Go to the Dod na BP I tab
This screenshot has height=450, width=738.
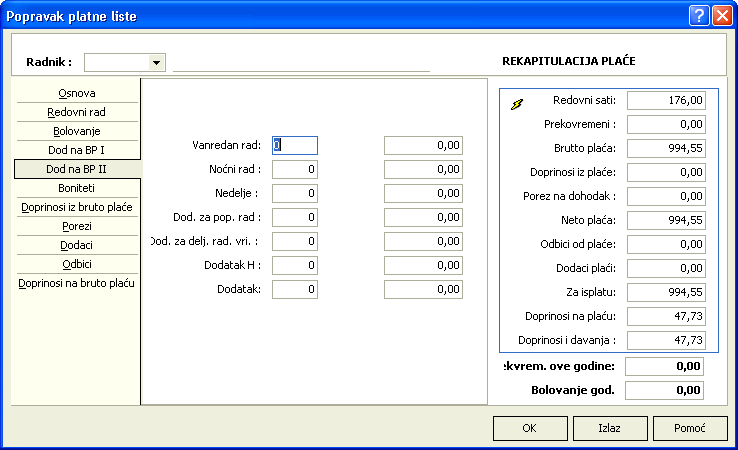coord(77,150)
